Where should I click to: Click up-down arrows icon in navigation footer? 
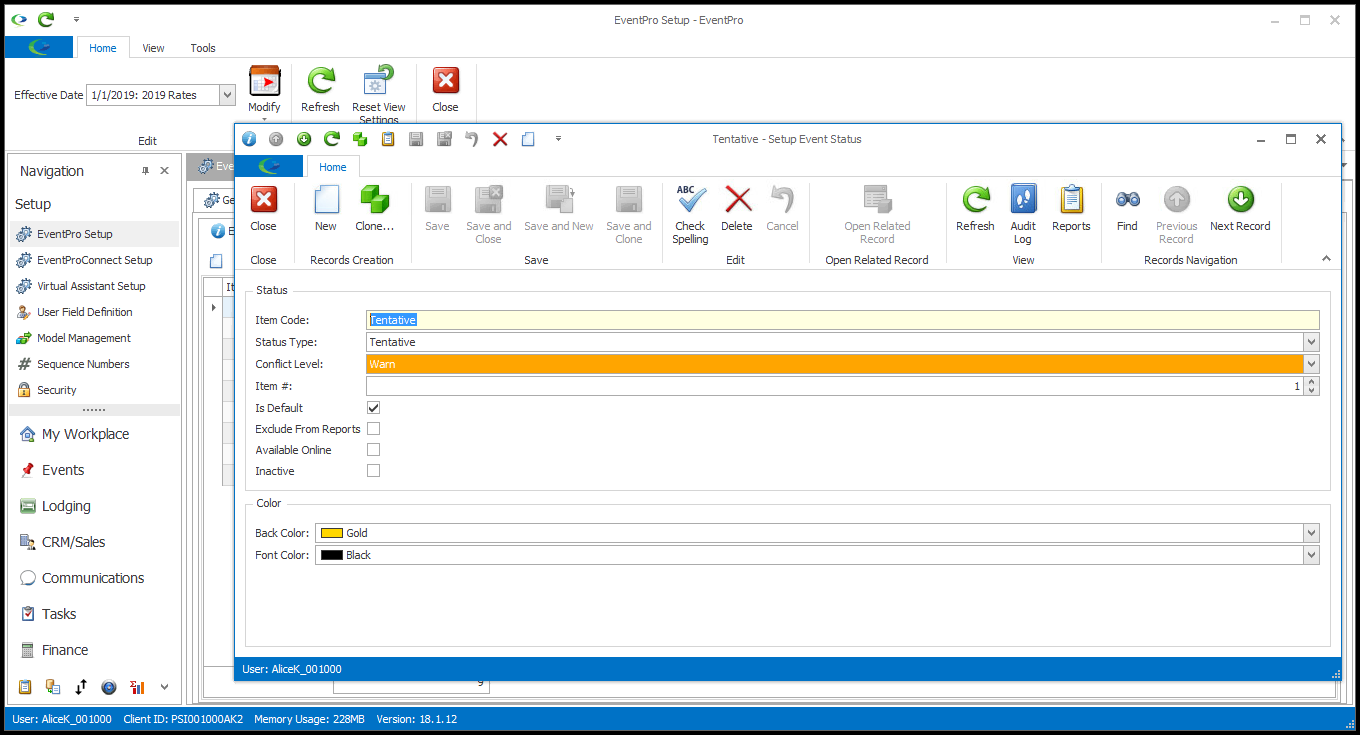(81, 687)
